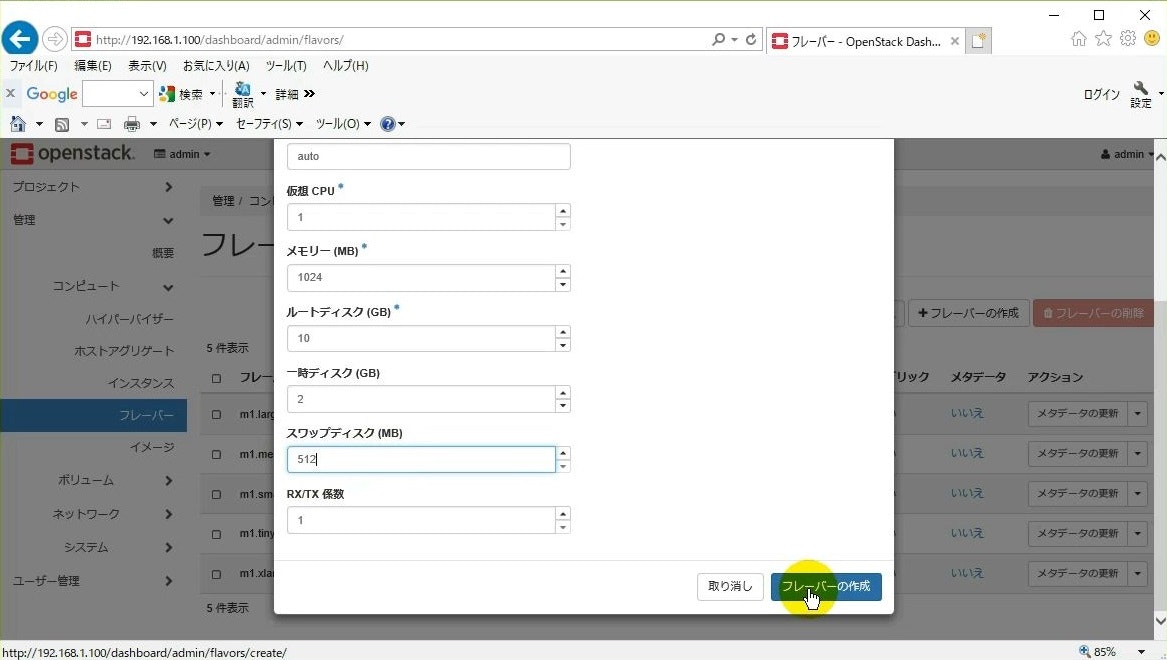Open the ツール(O) command bar dropdown
This screenshot has width=1167, height=660.
tap(343, 124)
